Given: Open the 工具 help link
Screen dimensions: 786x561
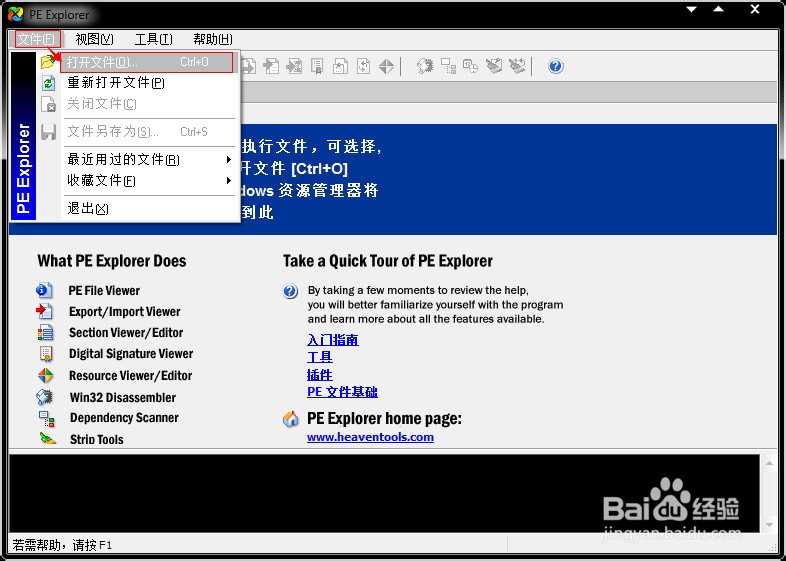Looking at the screenshot, I should (319, 357).
